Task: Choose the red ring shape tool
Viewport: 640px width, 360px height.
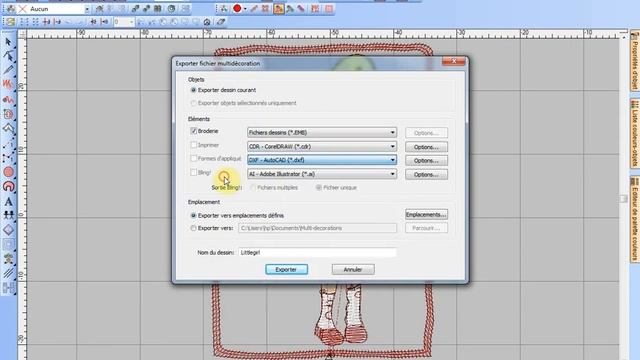Action: [x=8, y=187]
